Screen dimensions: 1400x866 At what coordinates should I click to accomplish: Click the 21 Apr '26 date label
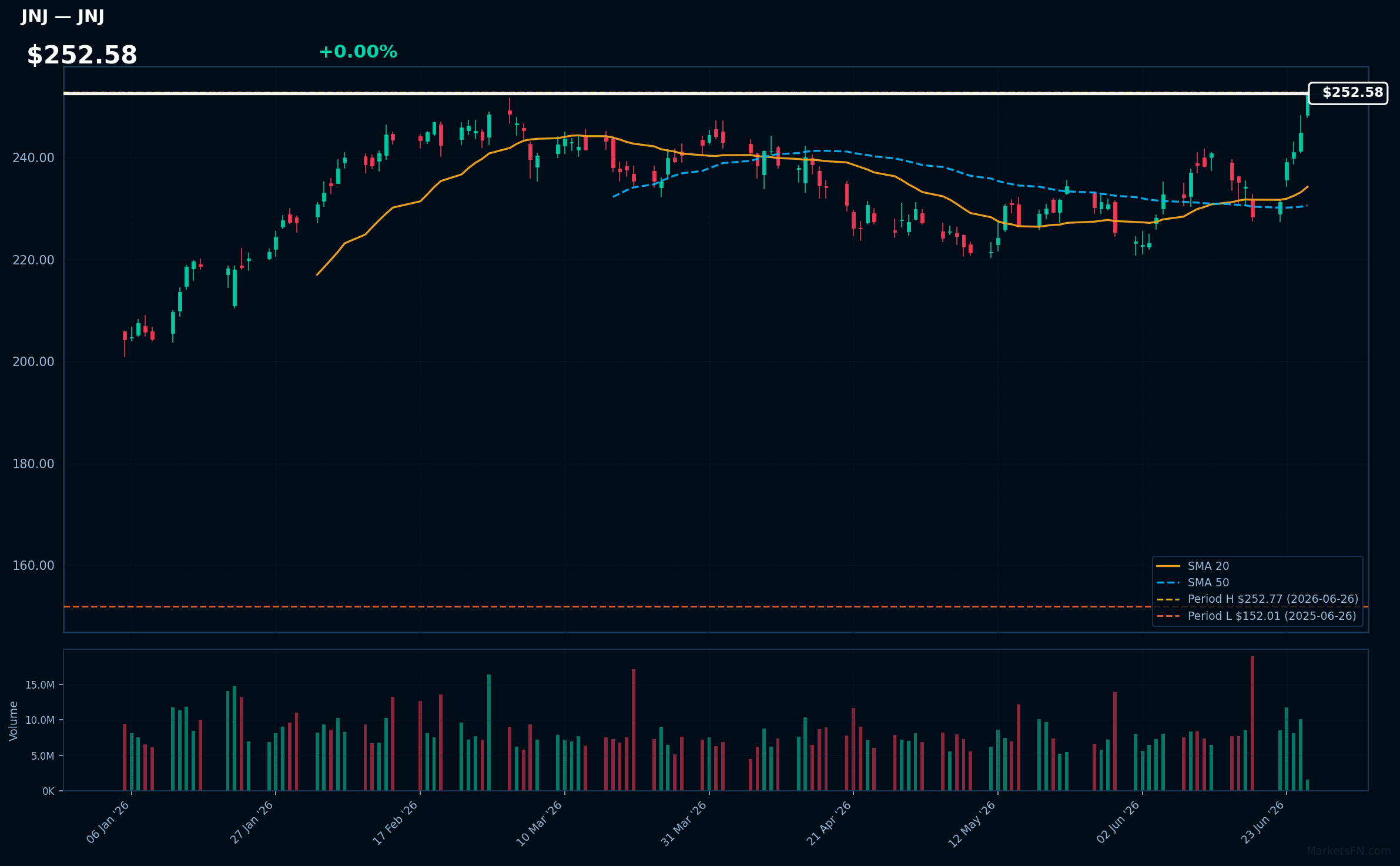(x=829, y=823)
